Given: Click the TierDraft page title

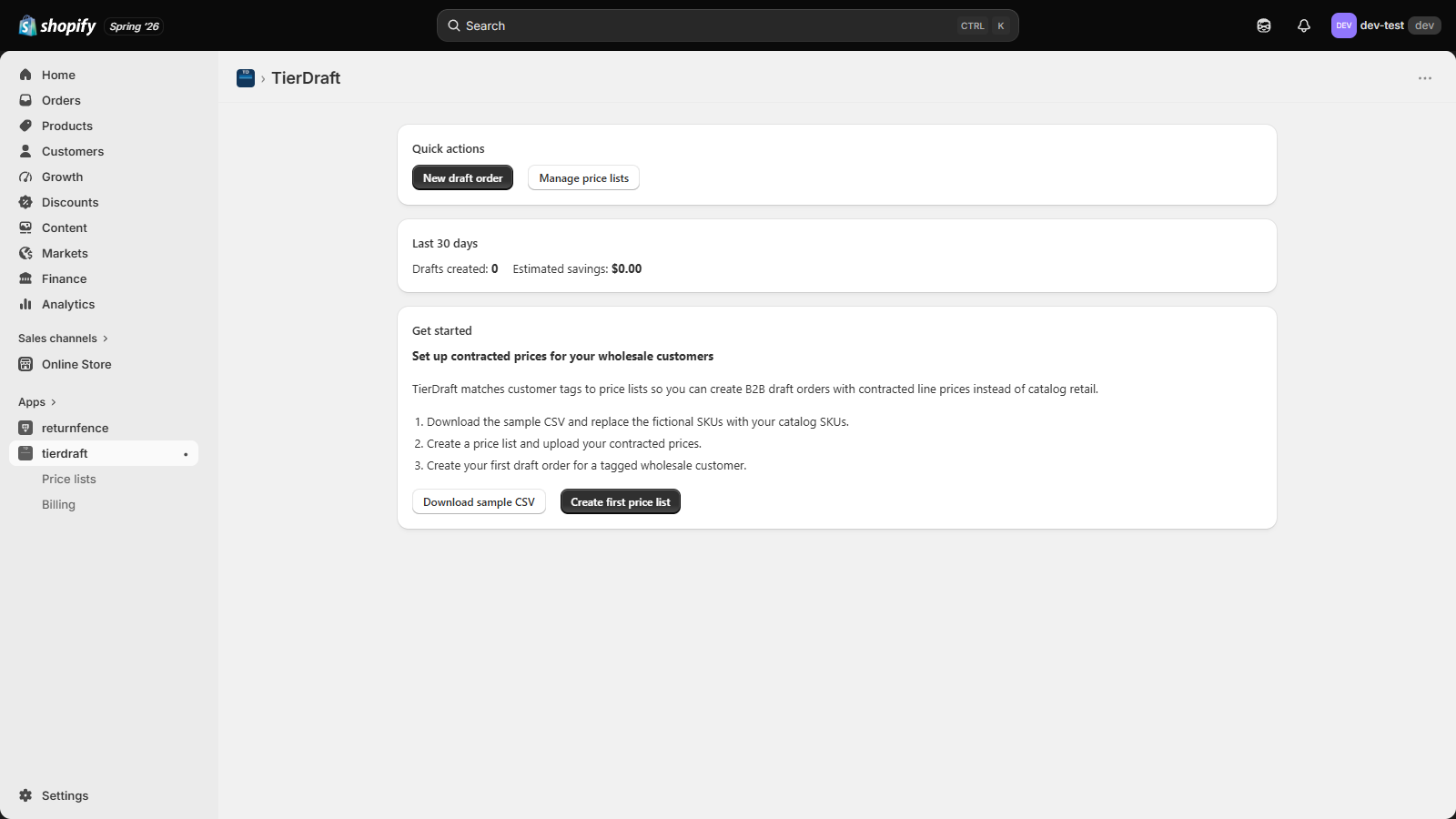Looking at the screenshot, I should [306, 78].
